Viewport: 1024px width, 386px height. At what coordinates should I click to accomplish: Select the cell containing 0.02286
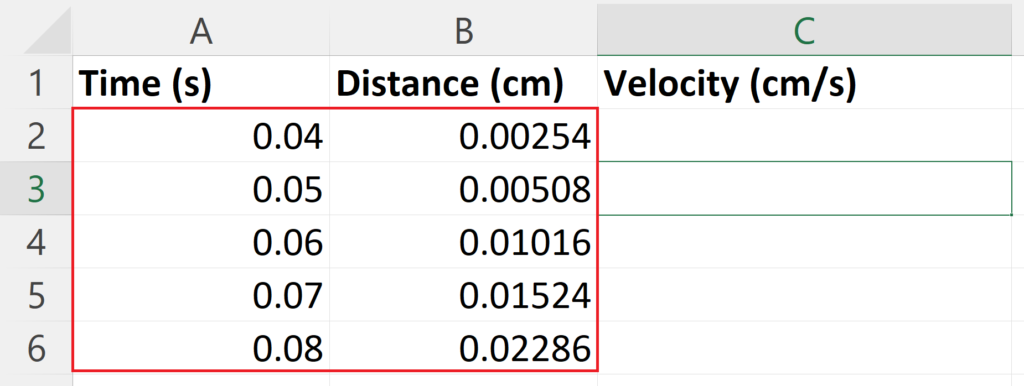(464, 348)
